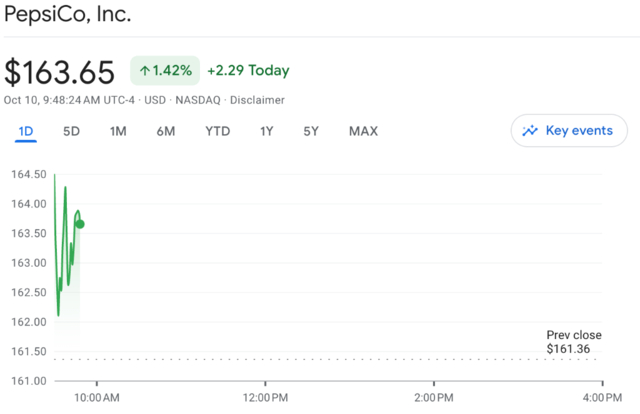The width and height of the screenshot is (640, 414).
Task: Click the PepsiCo, Inc. title
Action: pos(67,16)
